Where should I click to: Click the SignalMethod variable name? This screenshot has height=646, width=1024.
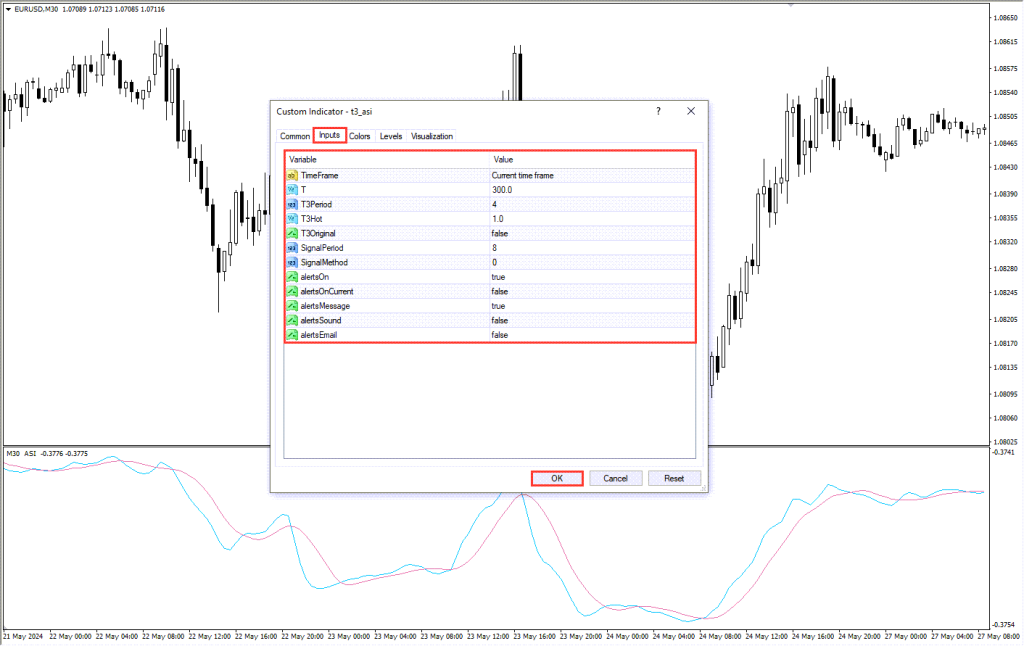(324, 263)
